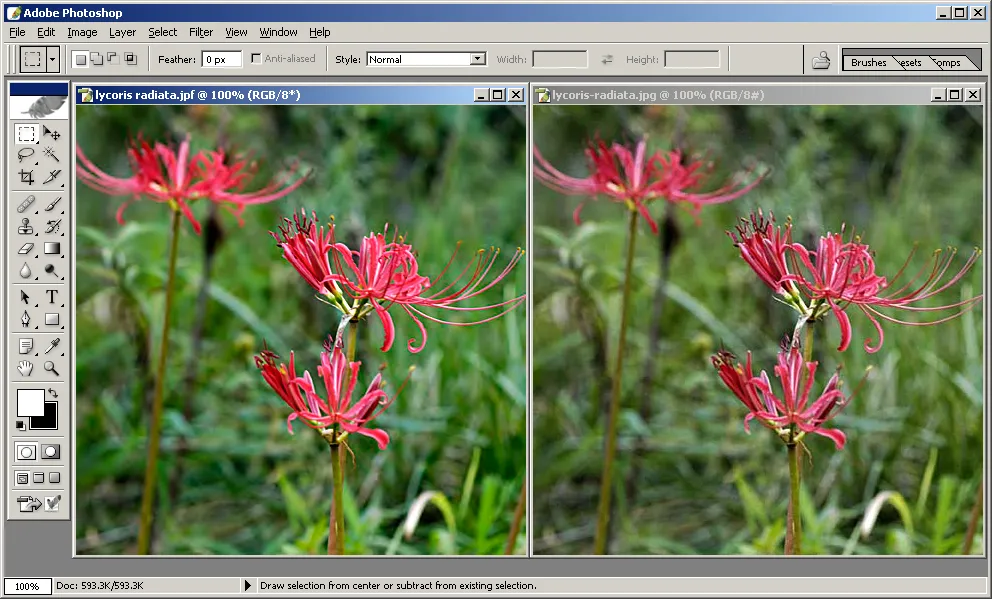Toggle Add to selection mode
Screen dimensions: 992x599
(96, 59)
